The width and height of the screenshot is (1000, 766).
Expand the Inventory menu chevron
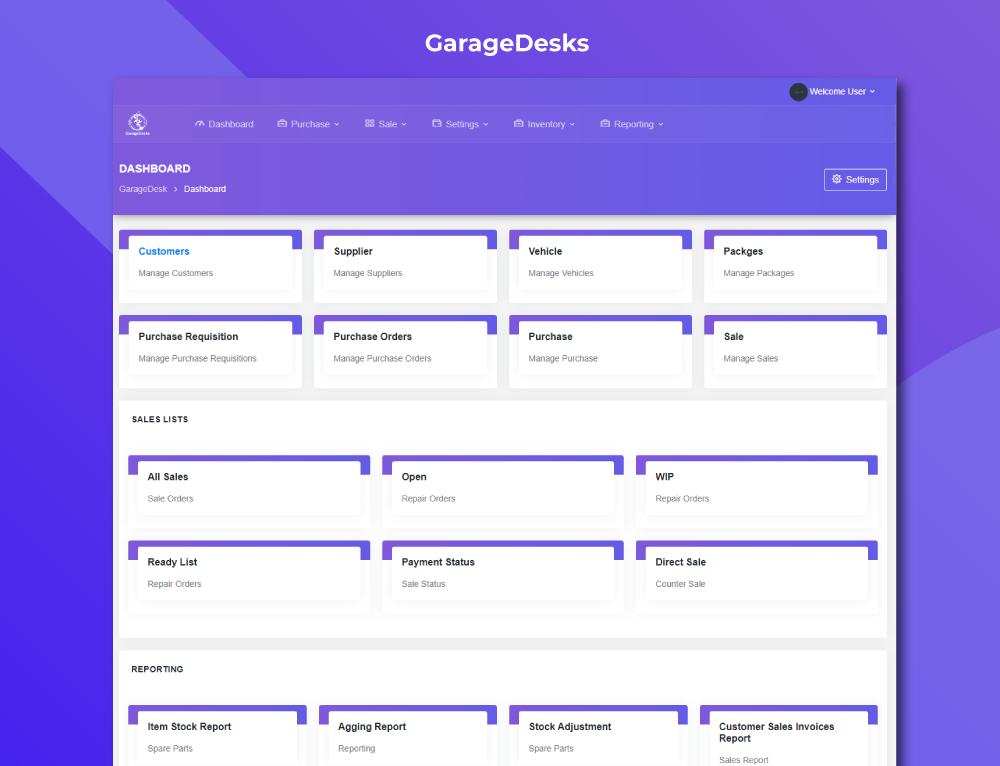click(572, 124)
